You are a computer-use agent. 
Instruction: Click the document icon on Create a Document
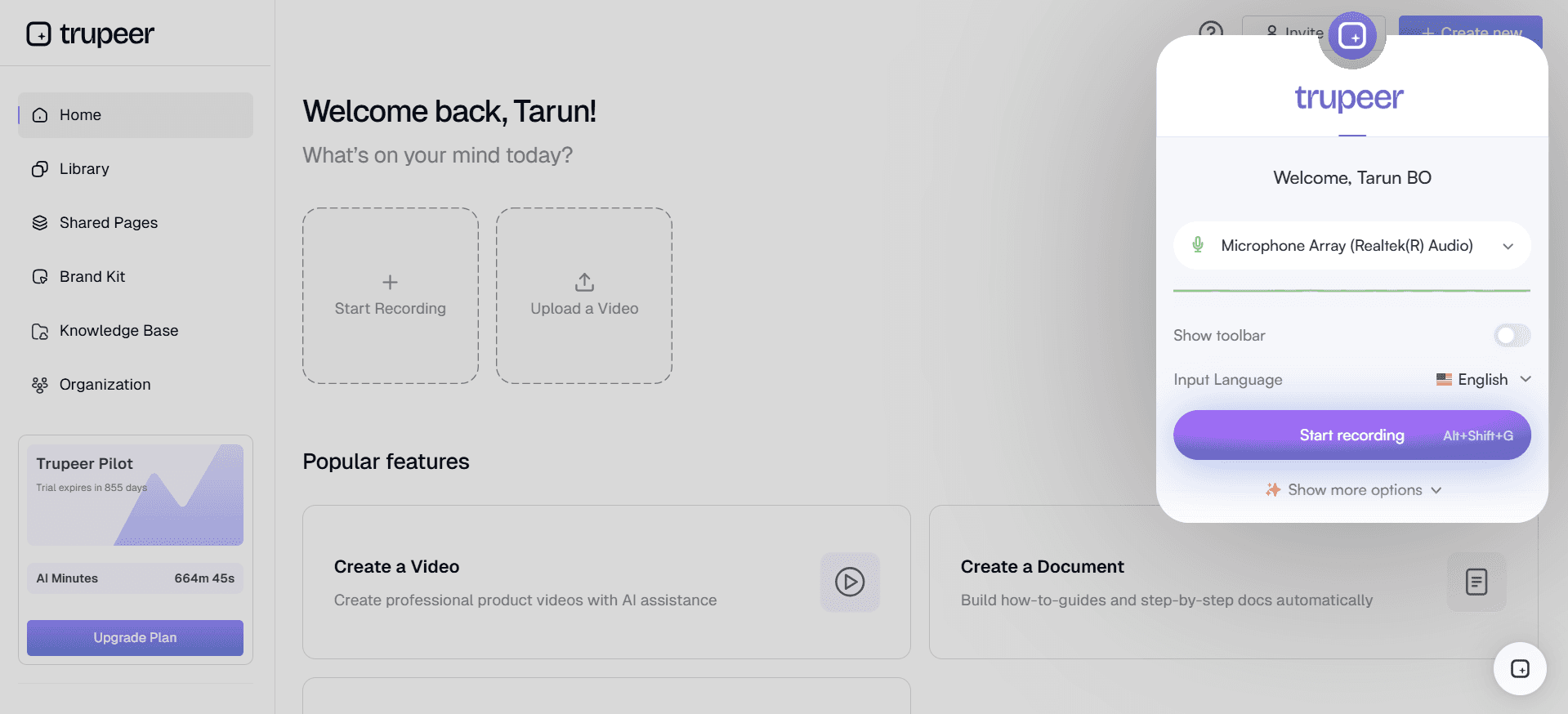1476,582
